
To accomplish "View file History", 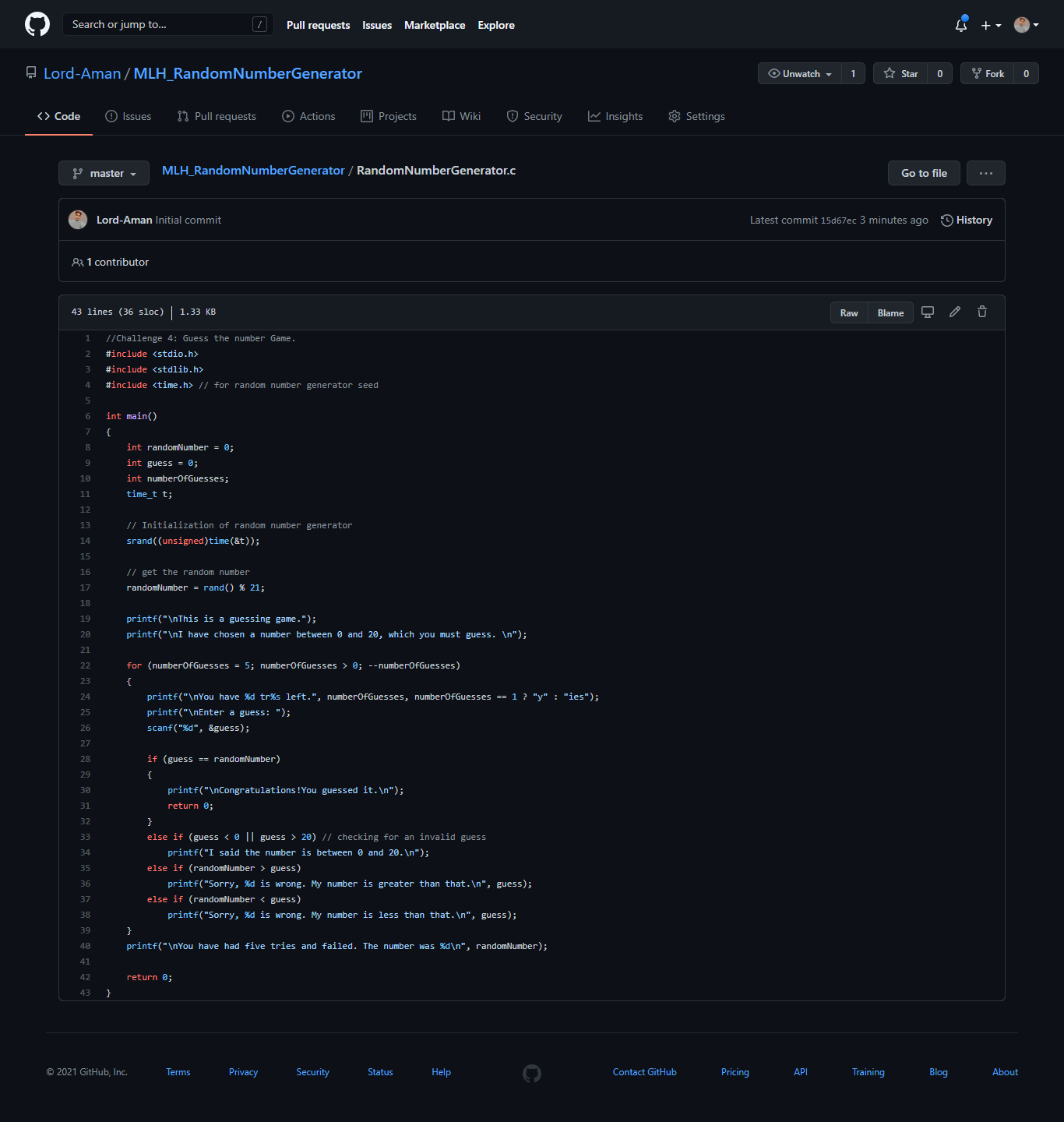I will [967, 220].
